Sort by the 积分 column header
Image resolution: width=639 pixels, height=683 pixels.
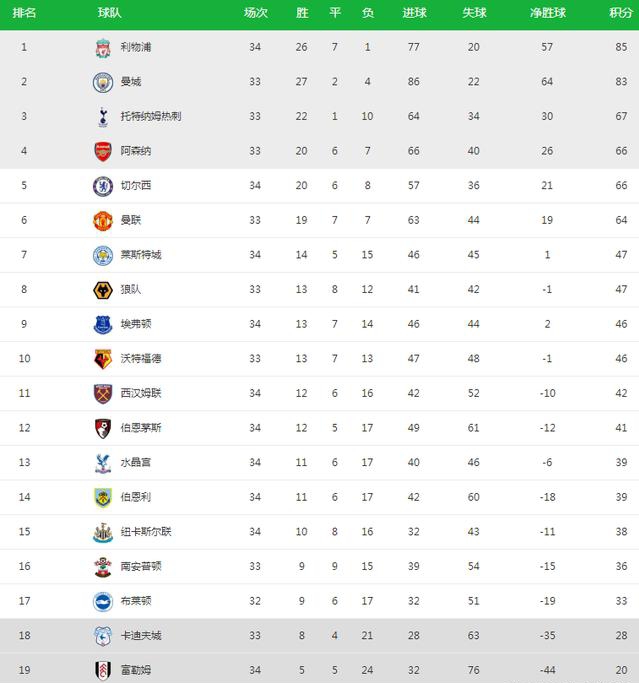(x=621, y=13)
